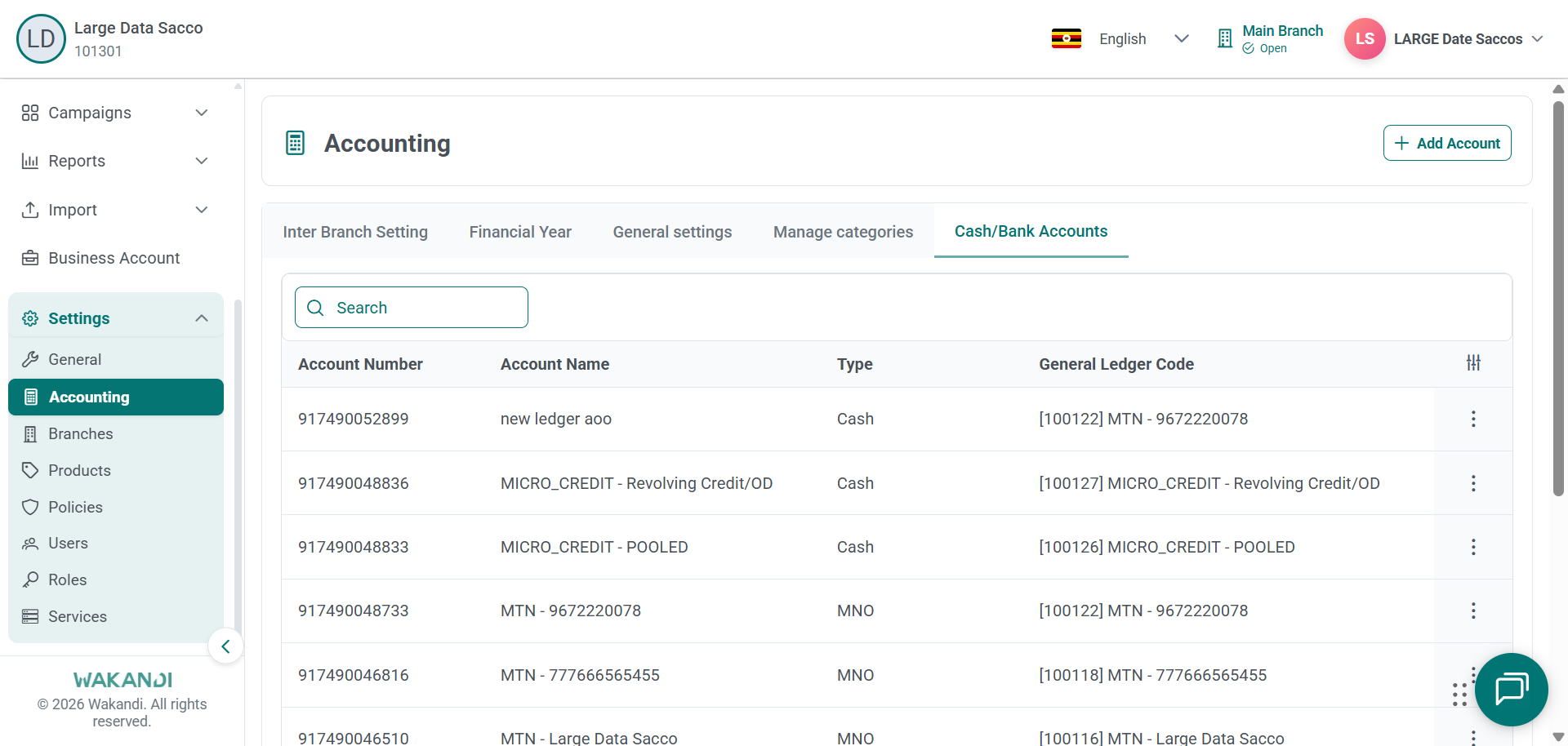Click account number 917490048733

353,611
